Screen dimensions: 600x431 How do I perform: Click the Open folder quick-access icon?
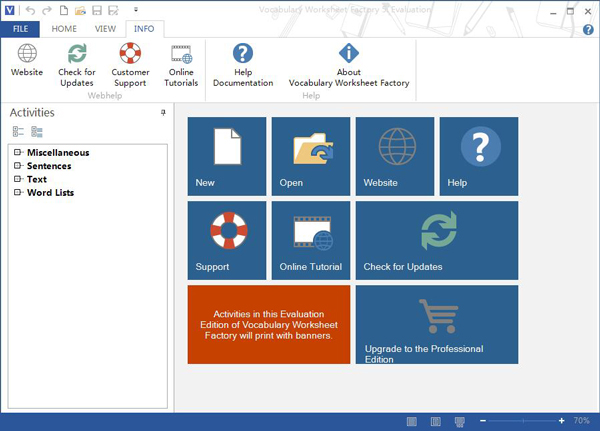click(x=80, y=10)
